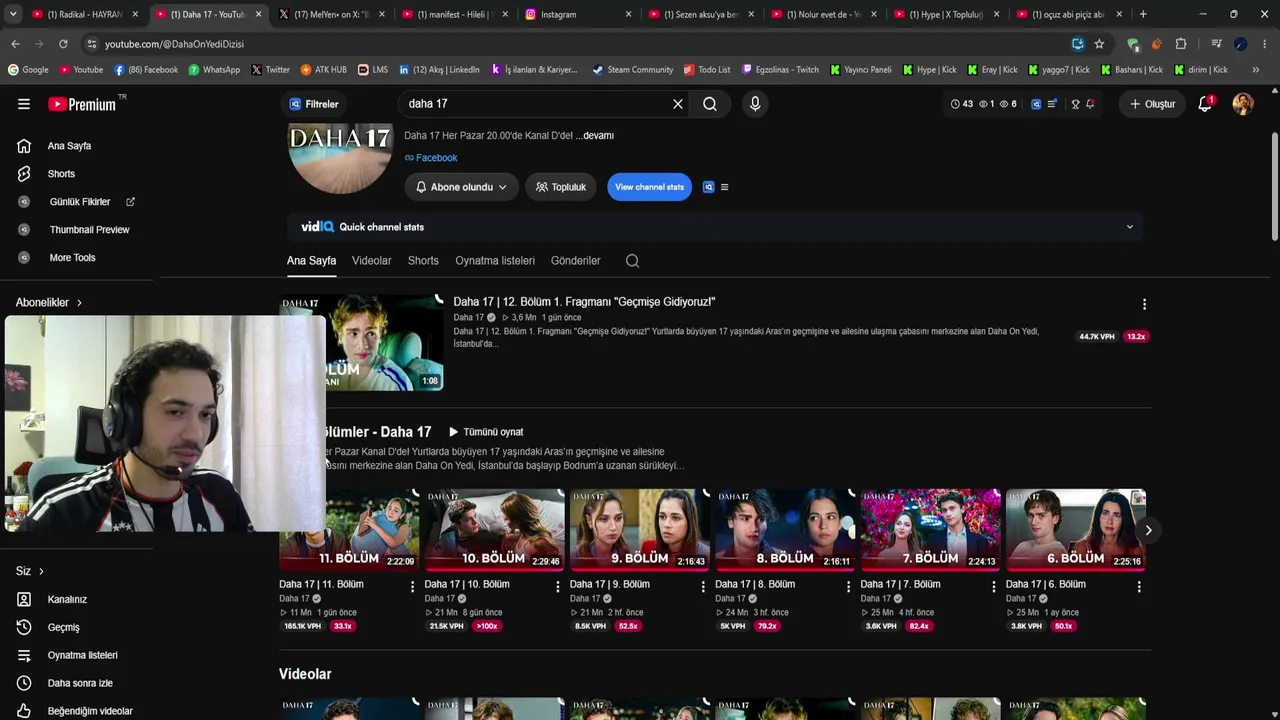Click the vidIQ trophy icon in the header
Viewport: 1280px width, 720px height.
1075,104
